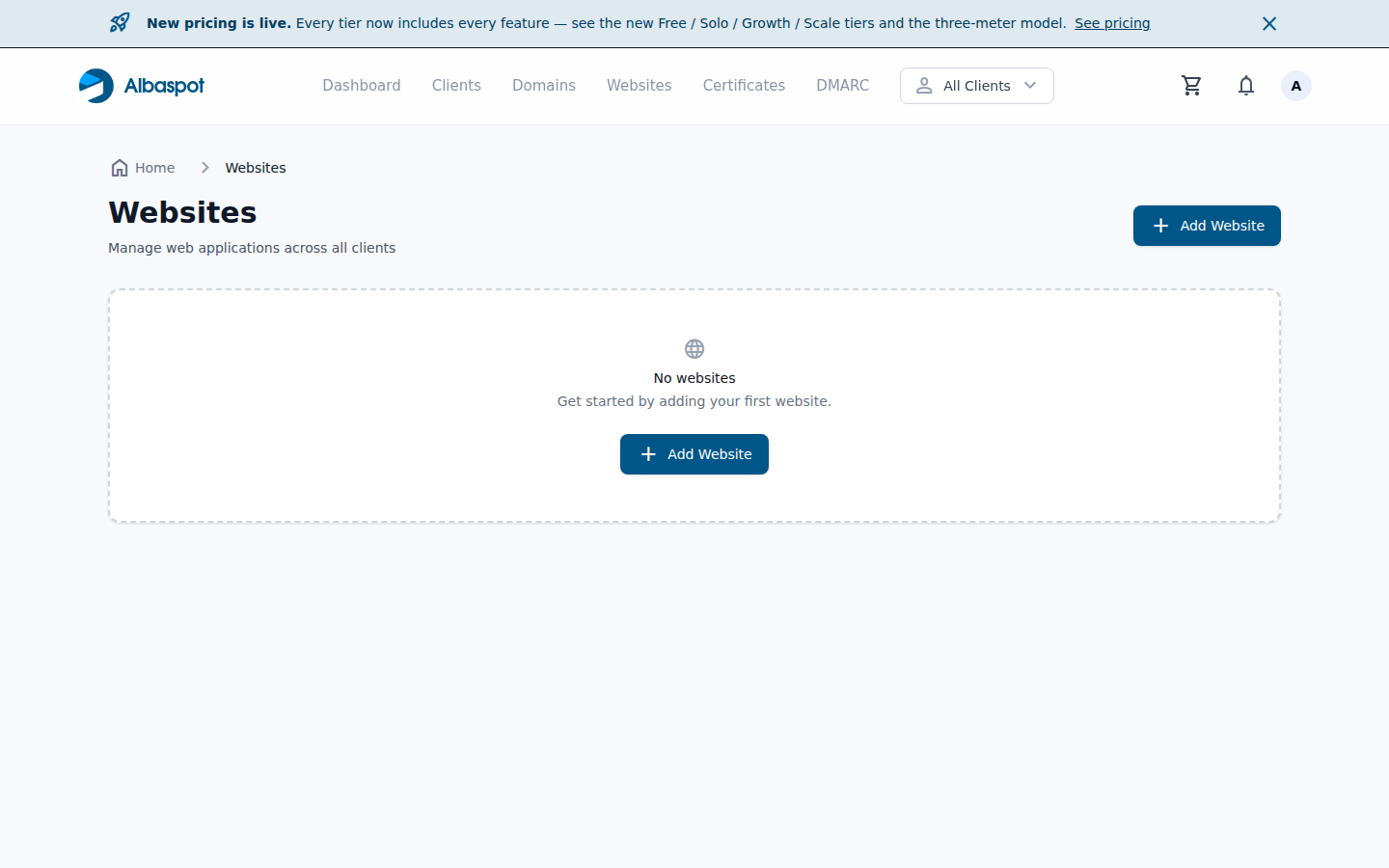Screen dimensions: 1389x868
Task: Open the shopping cart icon
Action: 1191,86
